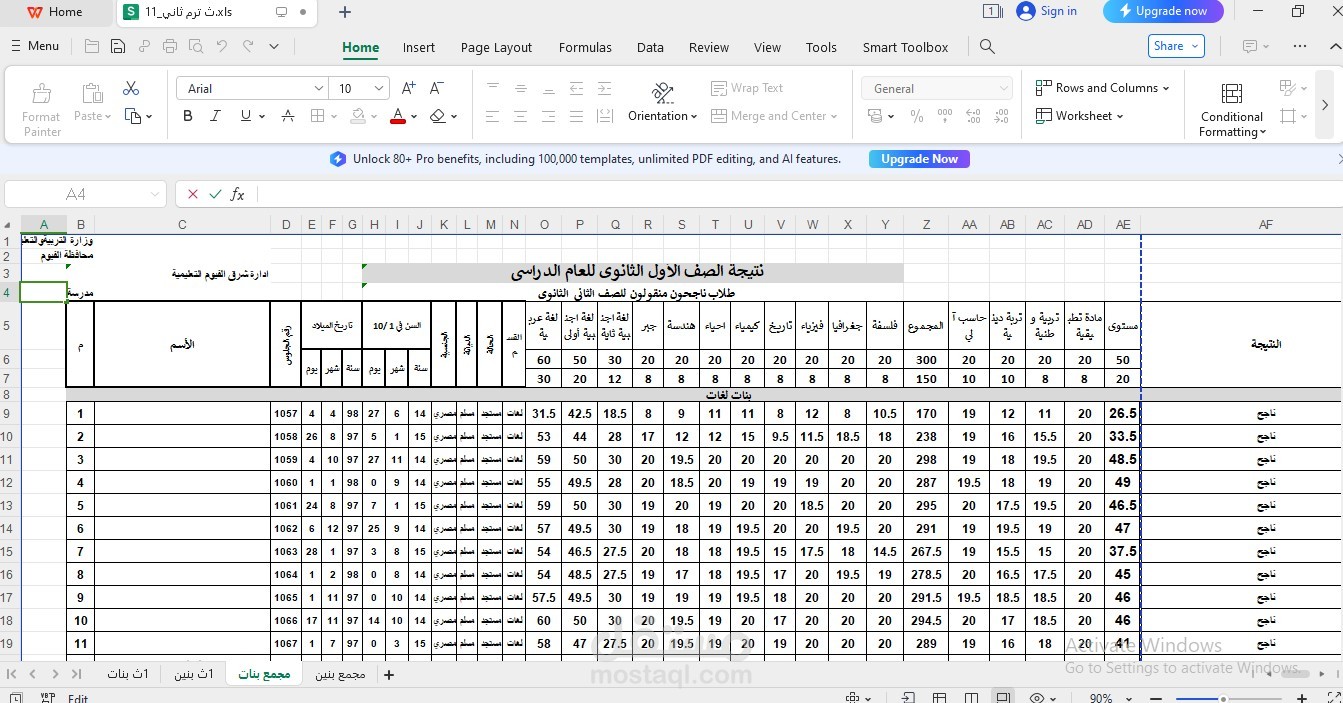Click the Print icon
Screen dimensions: 1343x703
click(170, 47)
